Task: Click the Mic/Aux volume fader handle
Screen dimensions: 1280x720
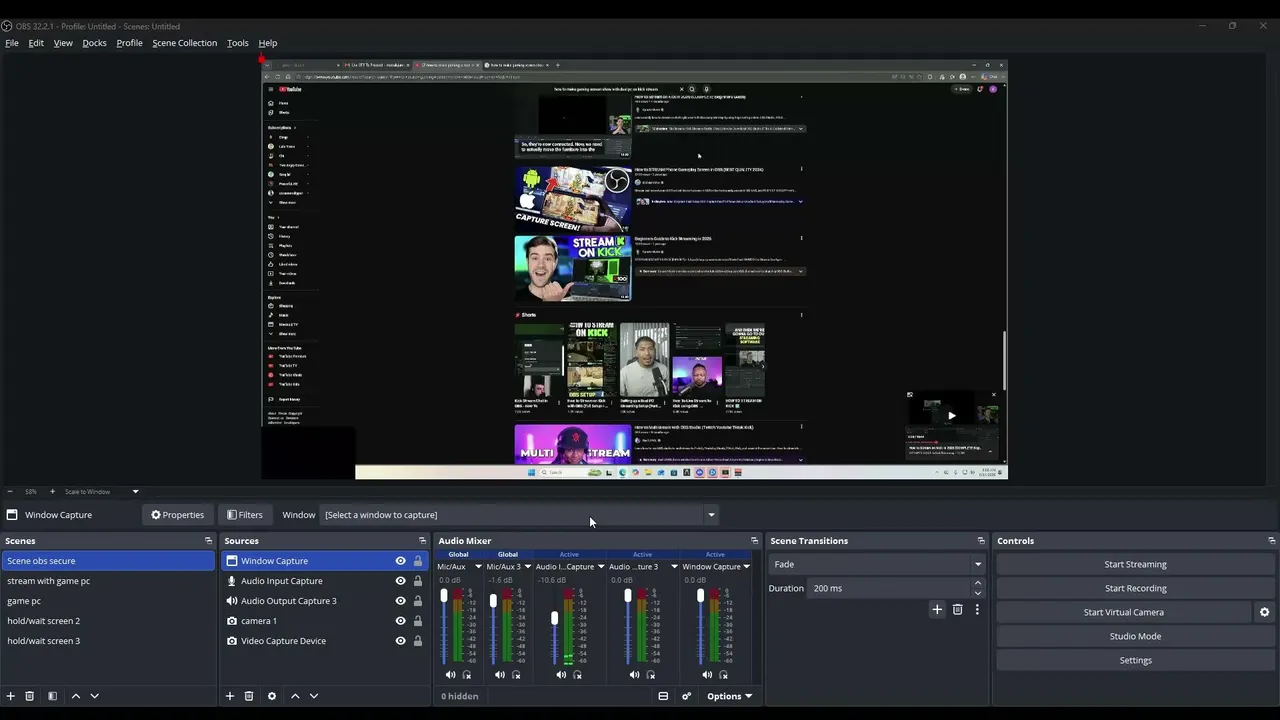Action: tap(444, 596)
